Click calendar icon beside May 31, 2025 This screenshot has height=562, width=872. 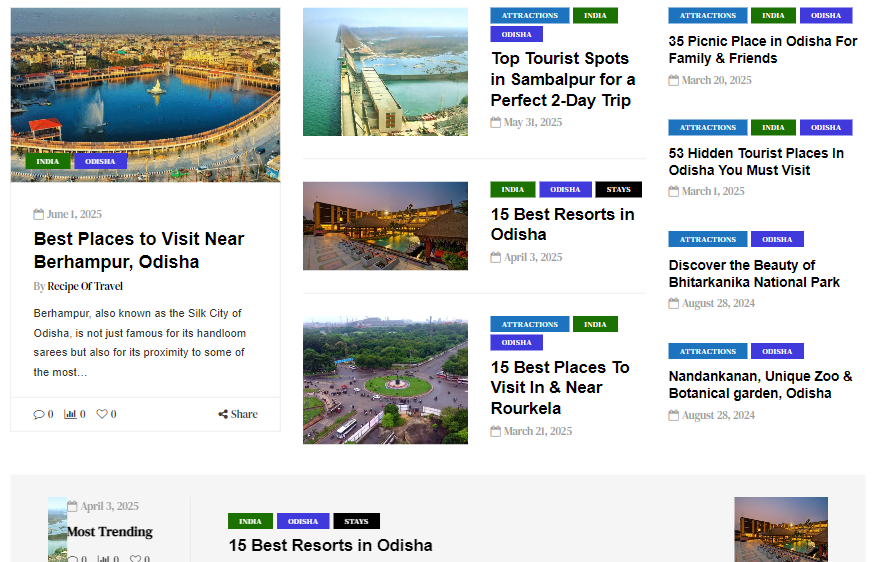pyautogui.click(x=496, y=122)
